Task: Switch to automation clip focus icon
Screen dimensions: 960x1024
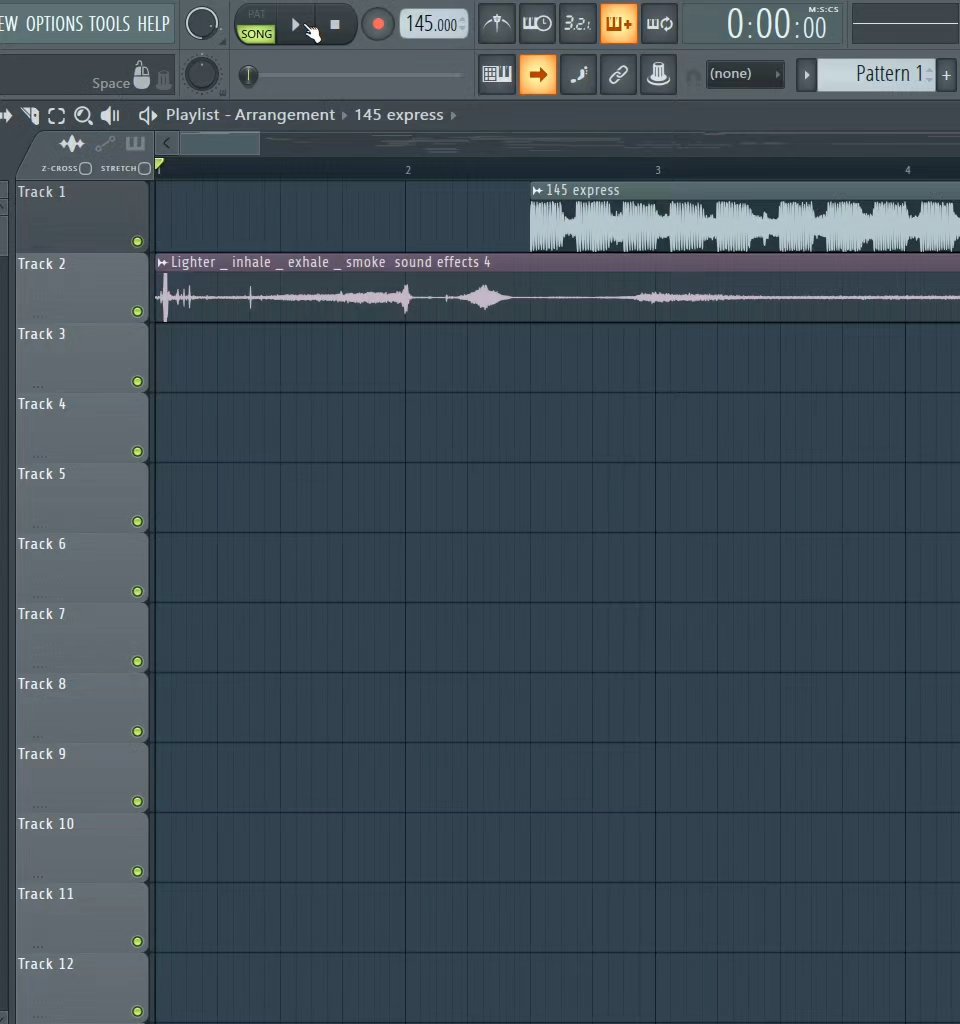Action: point(104,144)
